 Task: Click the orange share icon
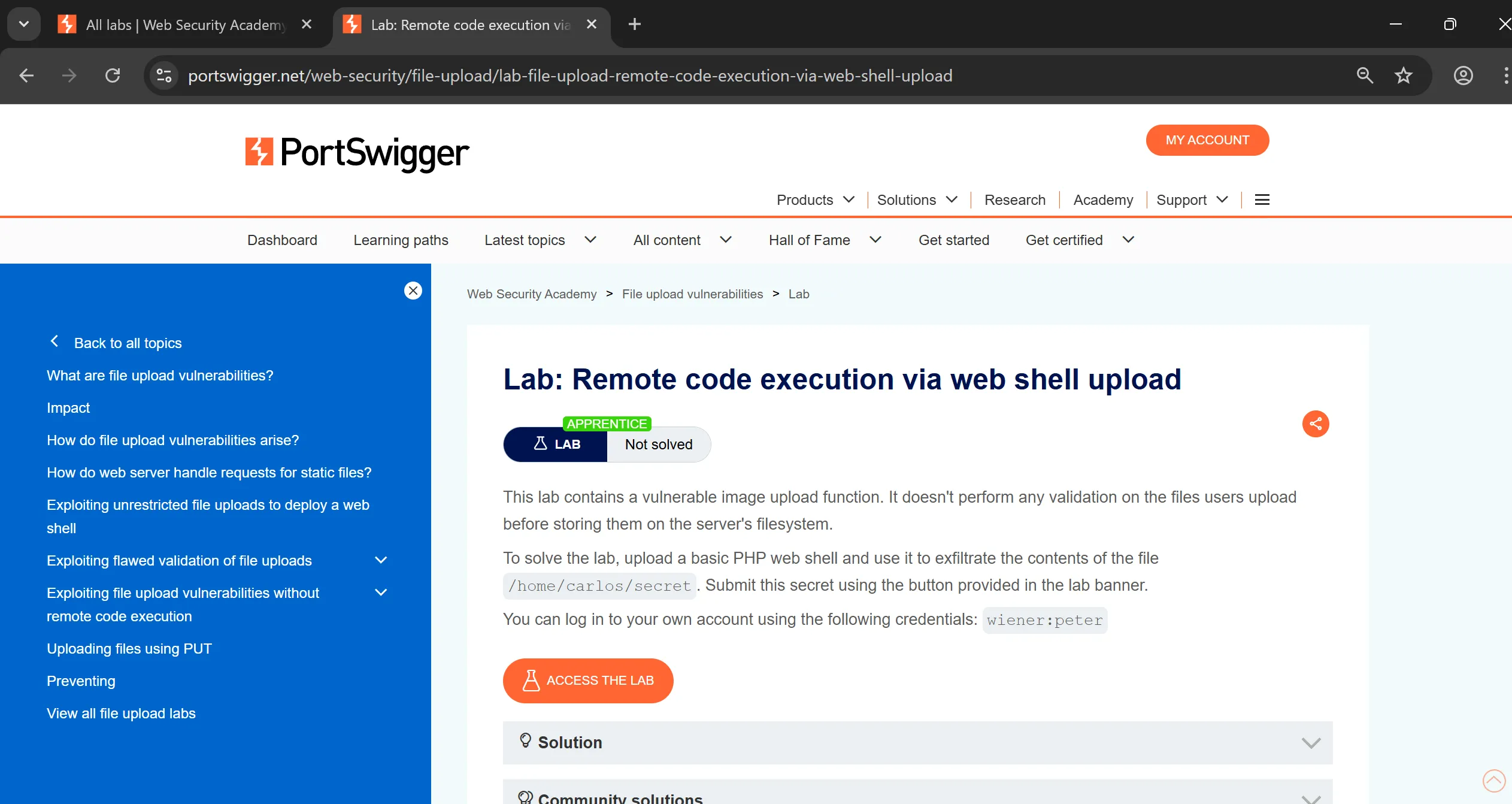(x=1315, y=424)
